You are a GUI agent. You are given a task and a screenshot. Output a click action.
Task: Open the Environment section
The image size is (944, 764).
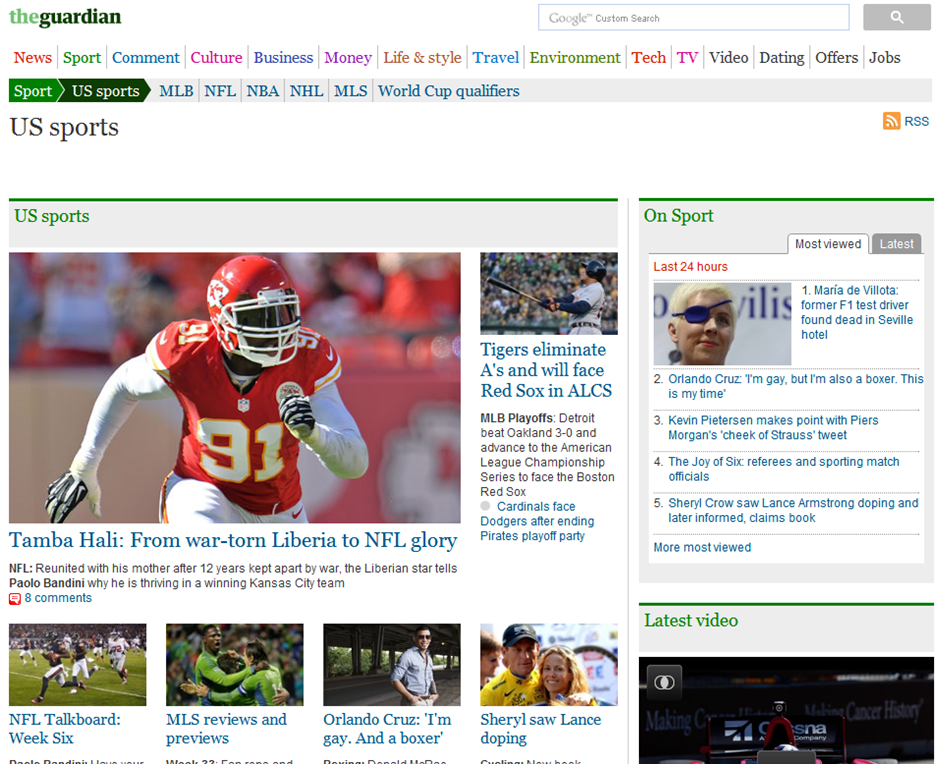[x=575, y=58]
